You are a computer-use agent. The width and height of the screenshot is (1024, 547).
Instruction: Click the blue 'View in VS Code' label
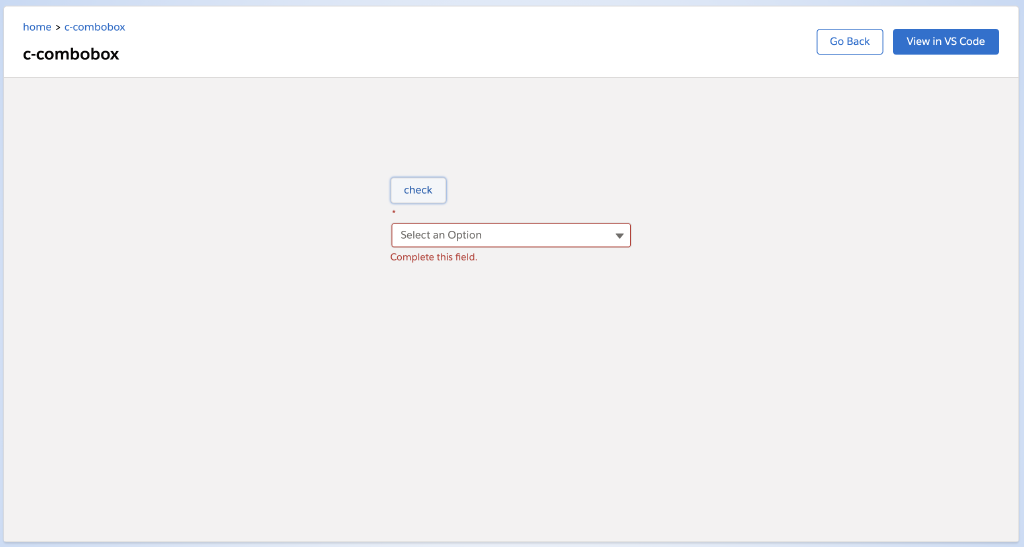(x=945, y=42)
